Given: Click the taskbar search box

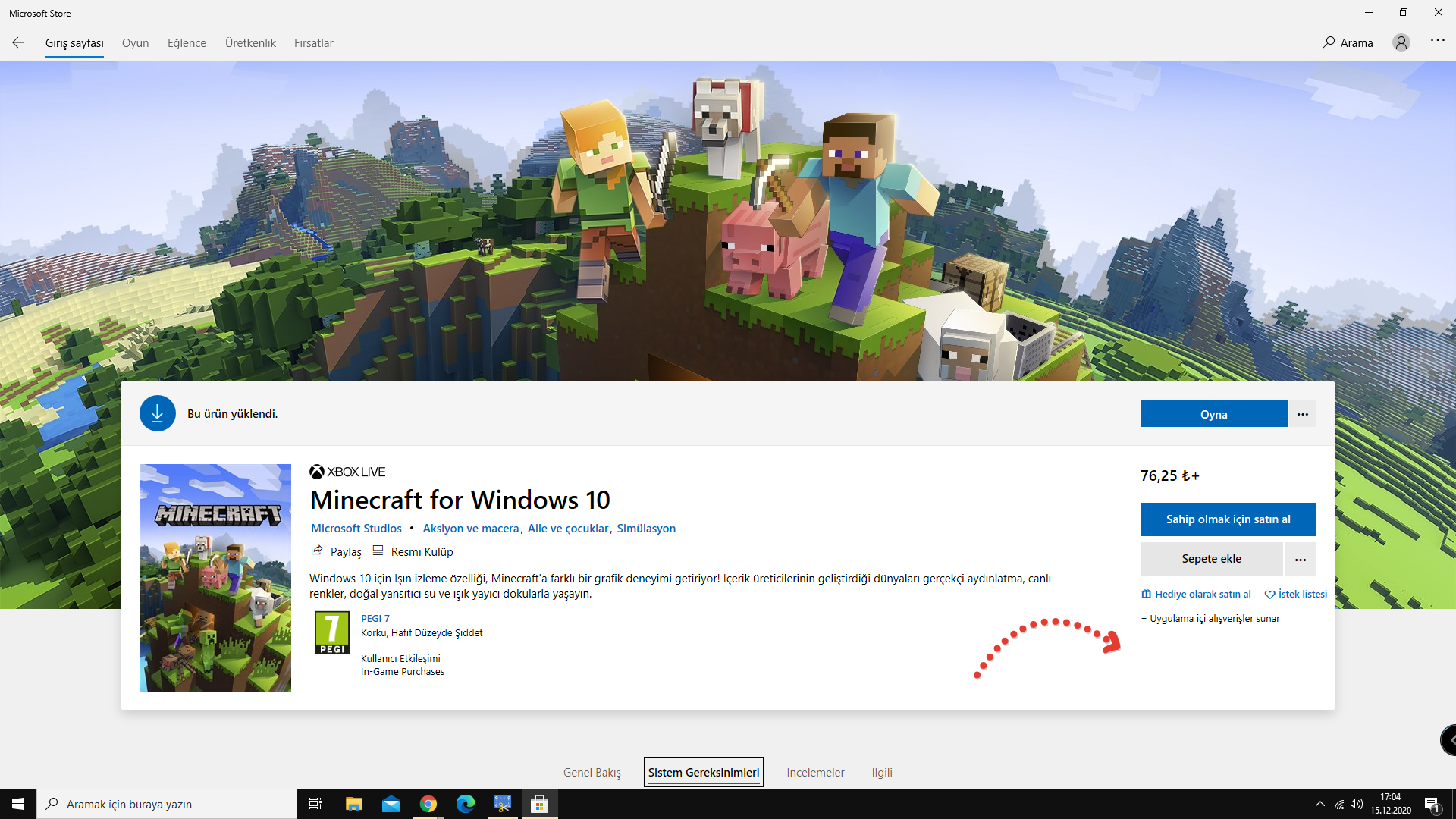Looking at the screenshot, I should tap(167, 804).
